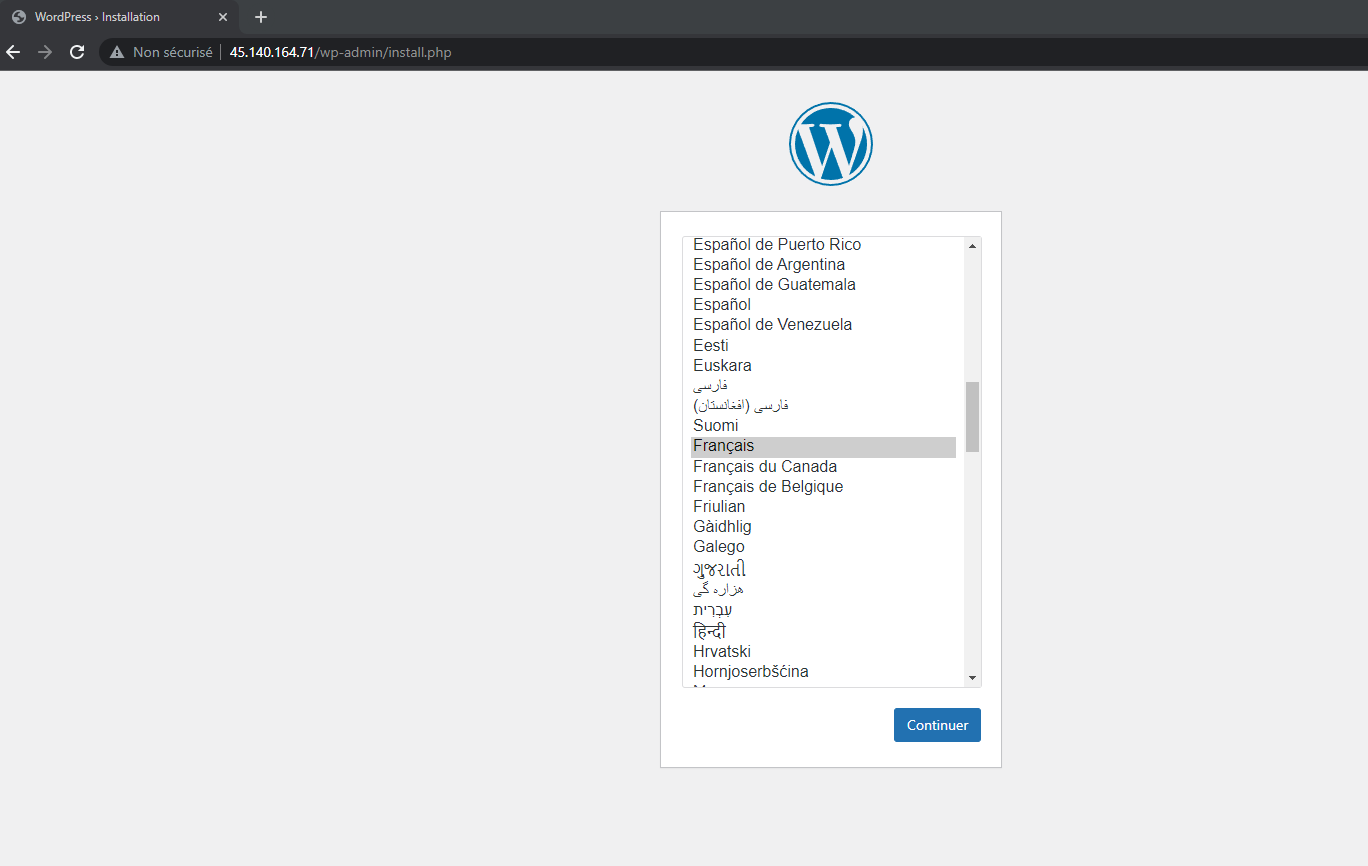The width and height of the screenshot is (1368, 866).
Task: Click the language list scroll-down arrow
Action: coord(972,678)
